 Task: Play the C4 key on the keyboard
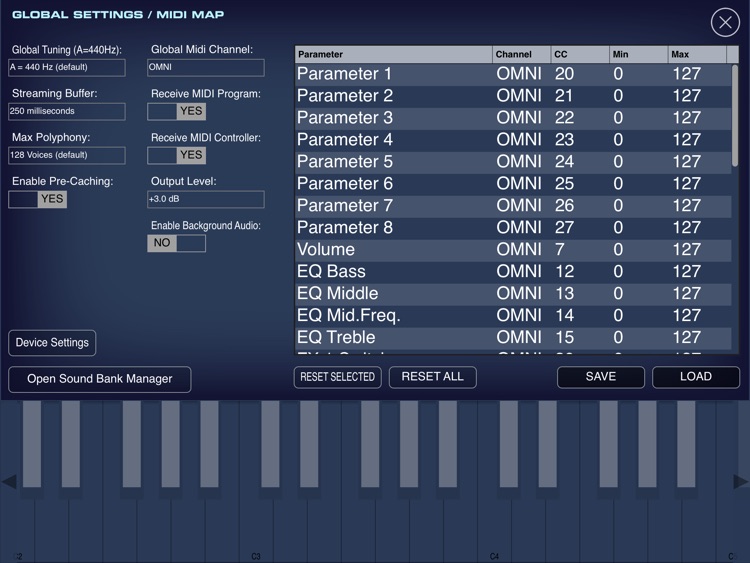[x=495, y=531]
